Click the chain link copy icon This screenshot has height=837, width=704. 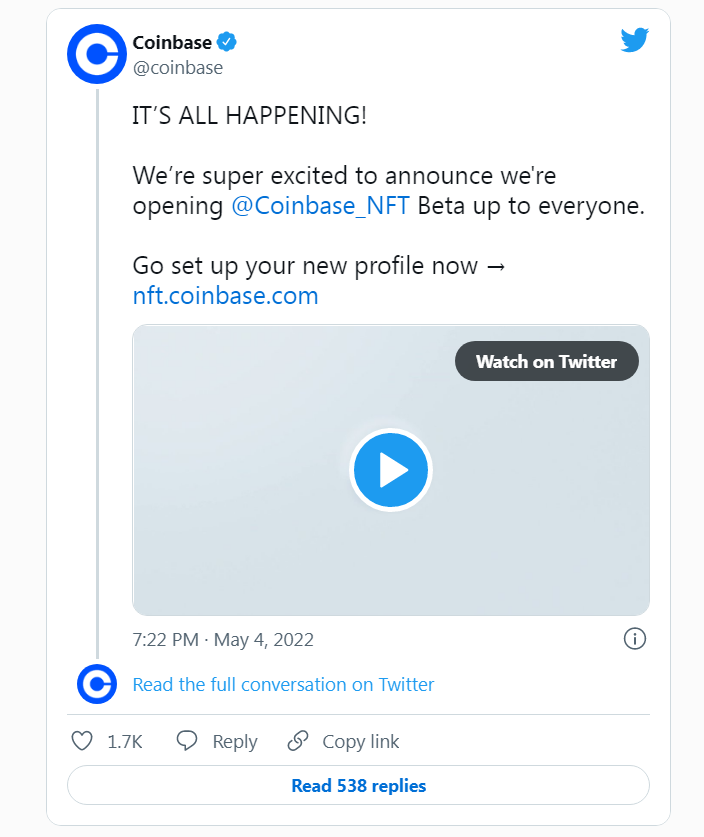[297, 741]
